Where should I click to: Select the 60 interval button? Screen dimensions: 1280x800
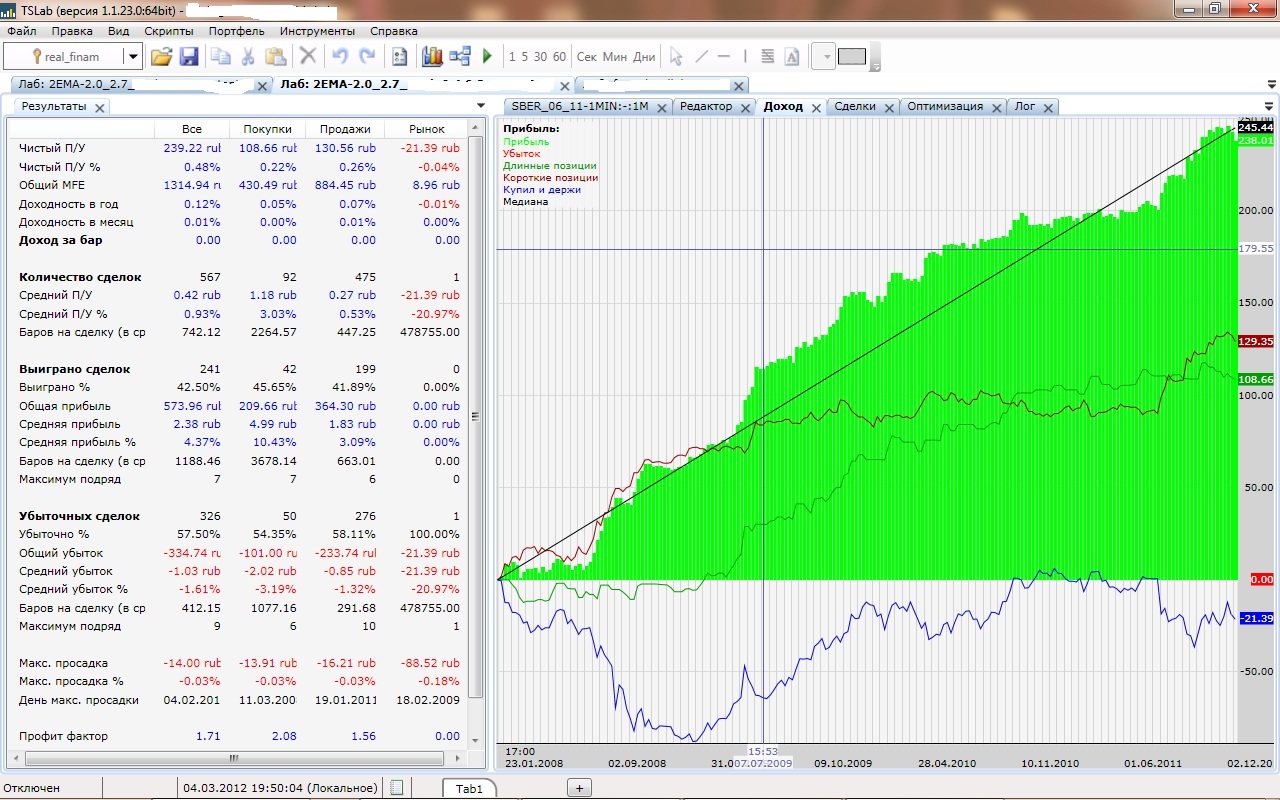559,57
